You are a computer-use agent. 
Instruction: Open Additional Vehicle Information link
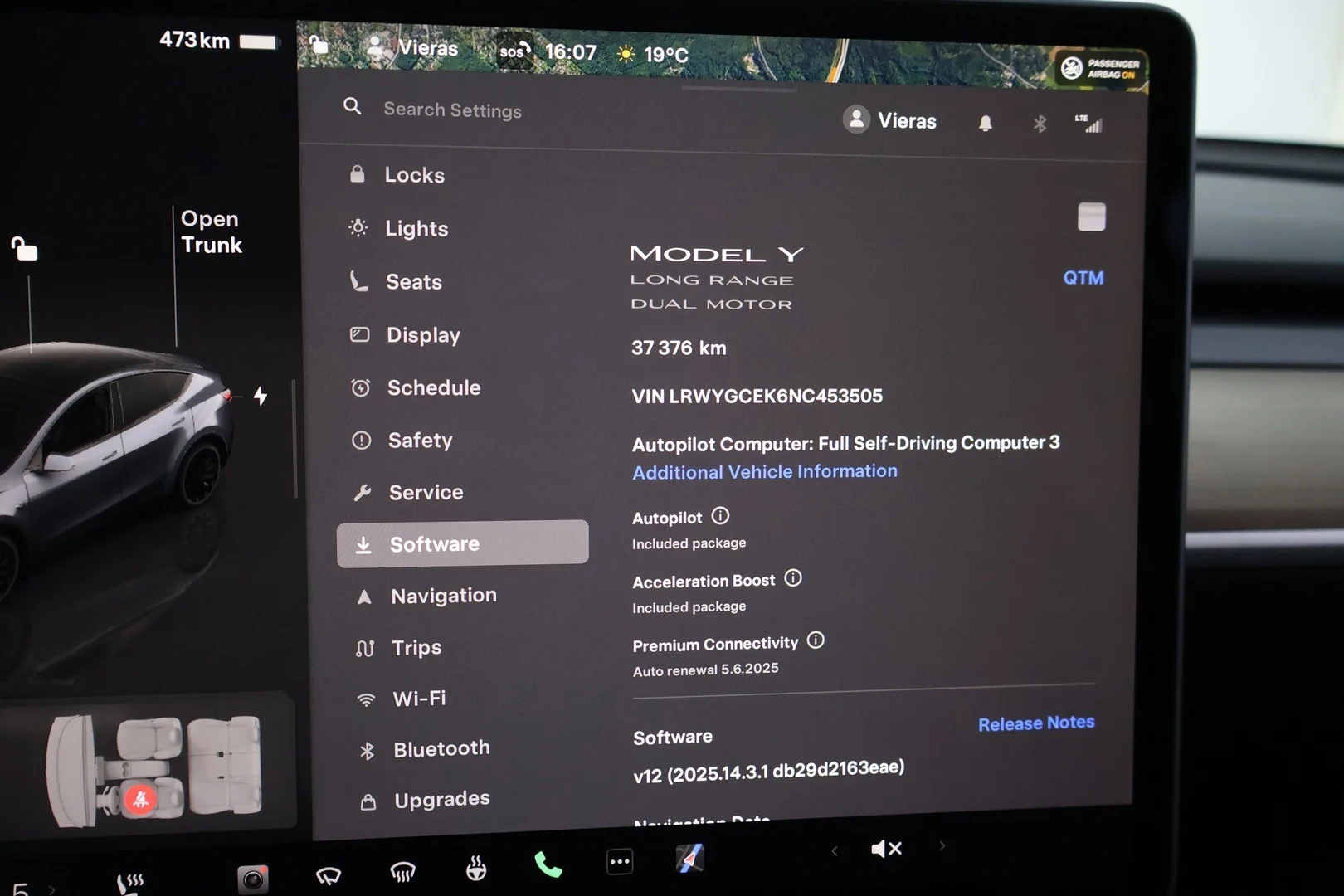tap(765, 472)
